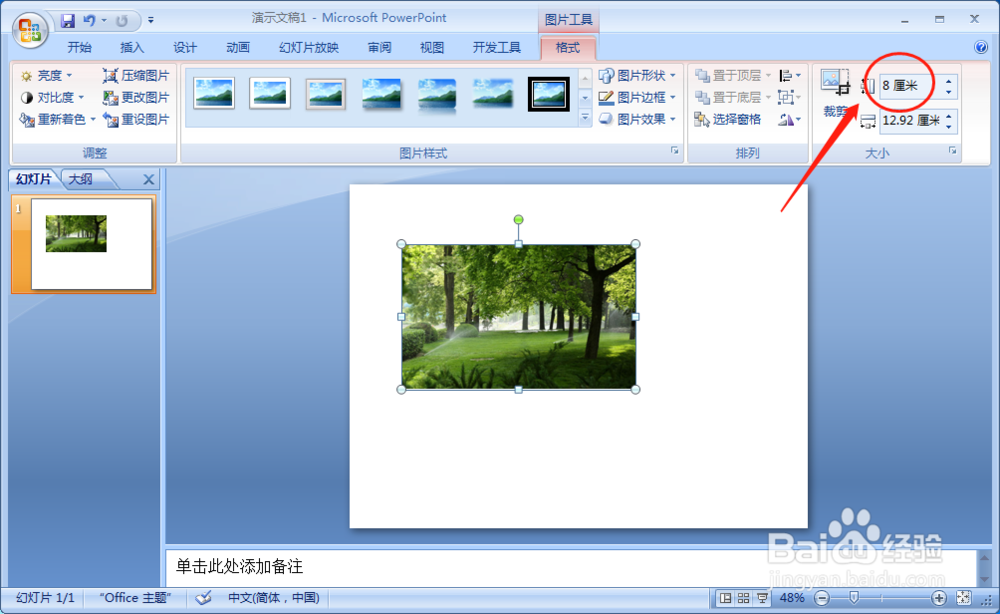Open the 设计 tab

(185, 48)
